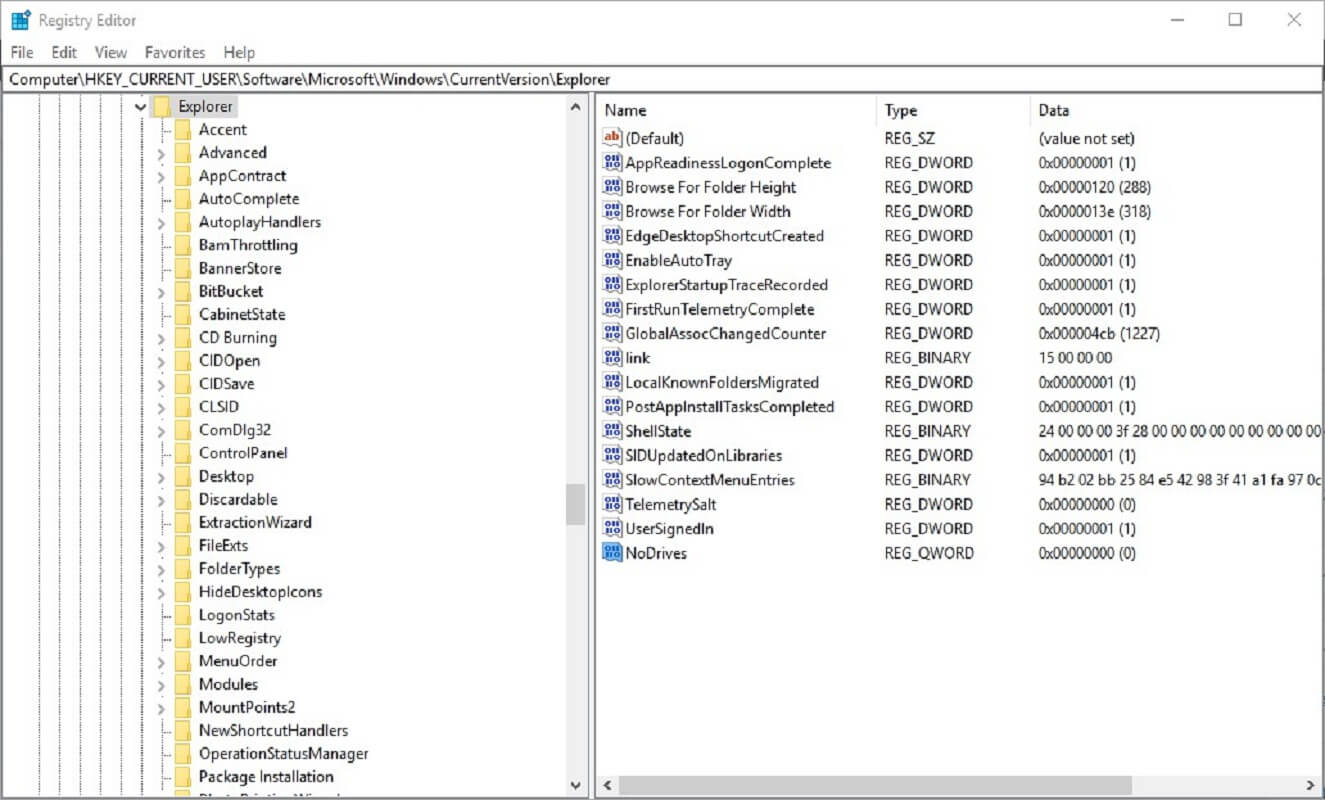Image resolution: width=1325 pixels, height=800 pixels.
Task: Click the Browse For Folder Width value icon
Action: point(612,211)
